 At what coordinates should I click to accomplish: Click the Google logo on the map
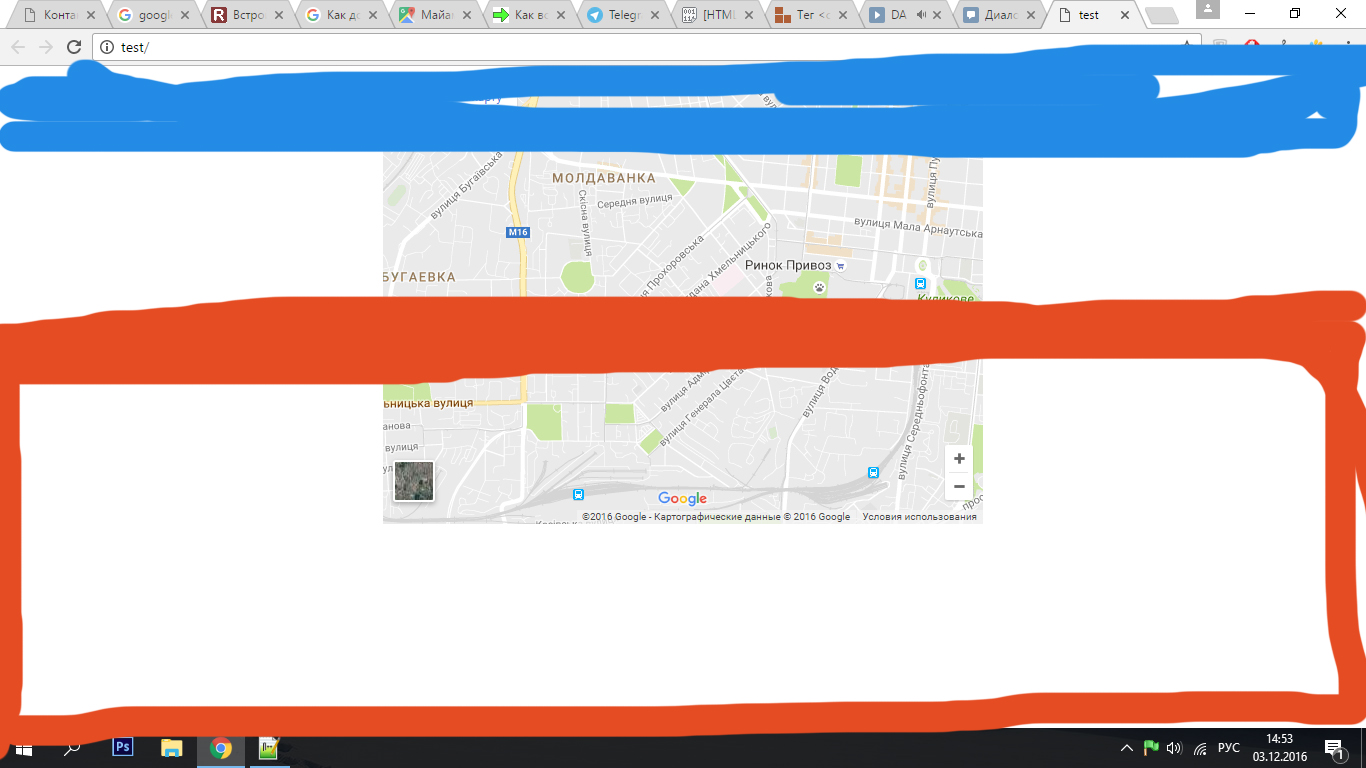coord(683,498)
